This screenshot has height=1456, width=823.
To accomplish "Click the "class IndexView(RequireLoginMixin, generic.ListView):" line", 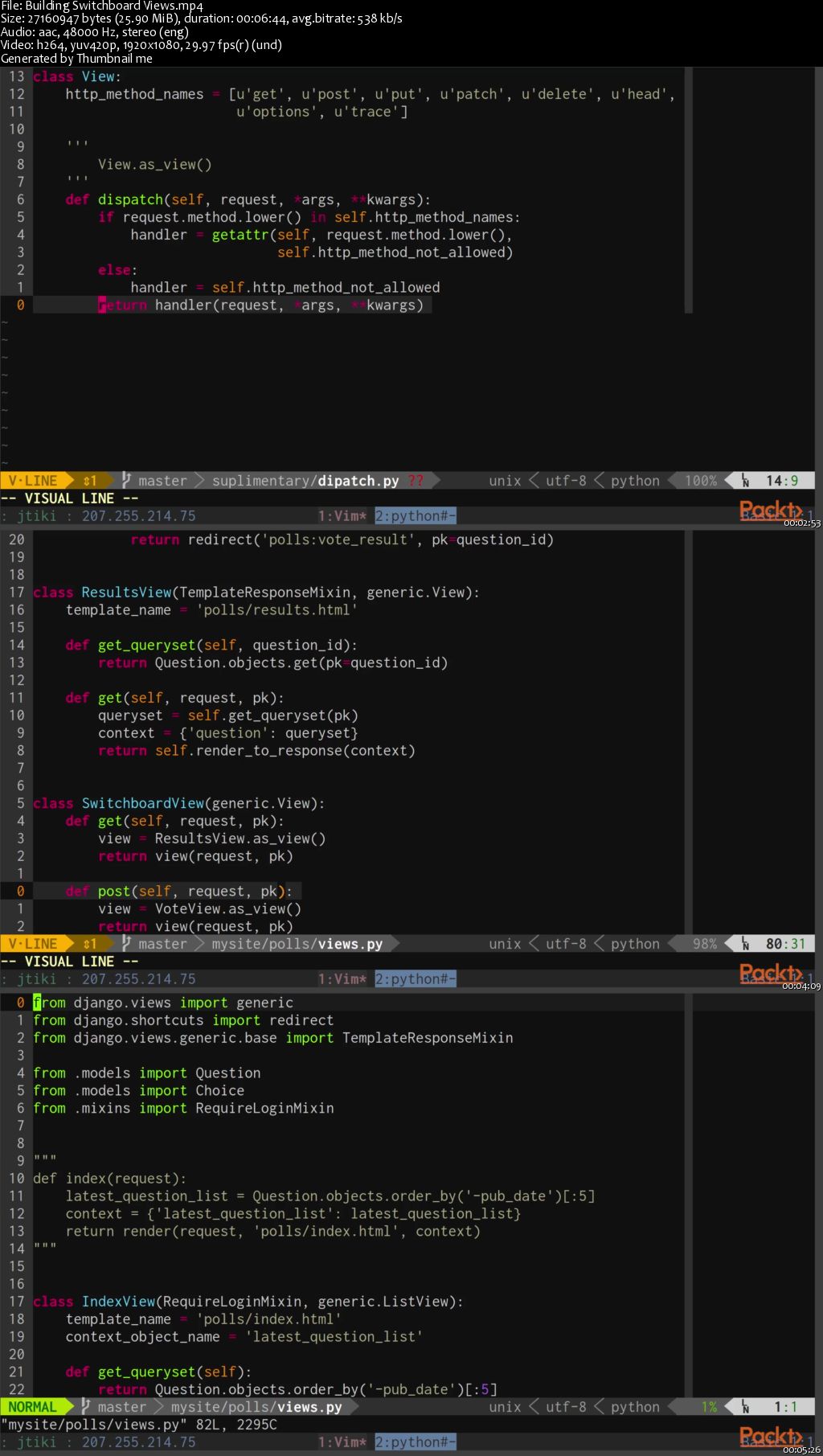I will click(248, 1302).
